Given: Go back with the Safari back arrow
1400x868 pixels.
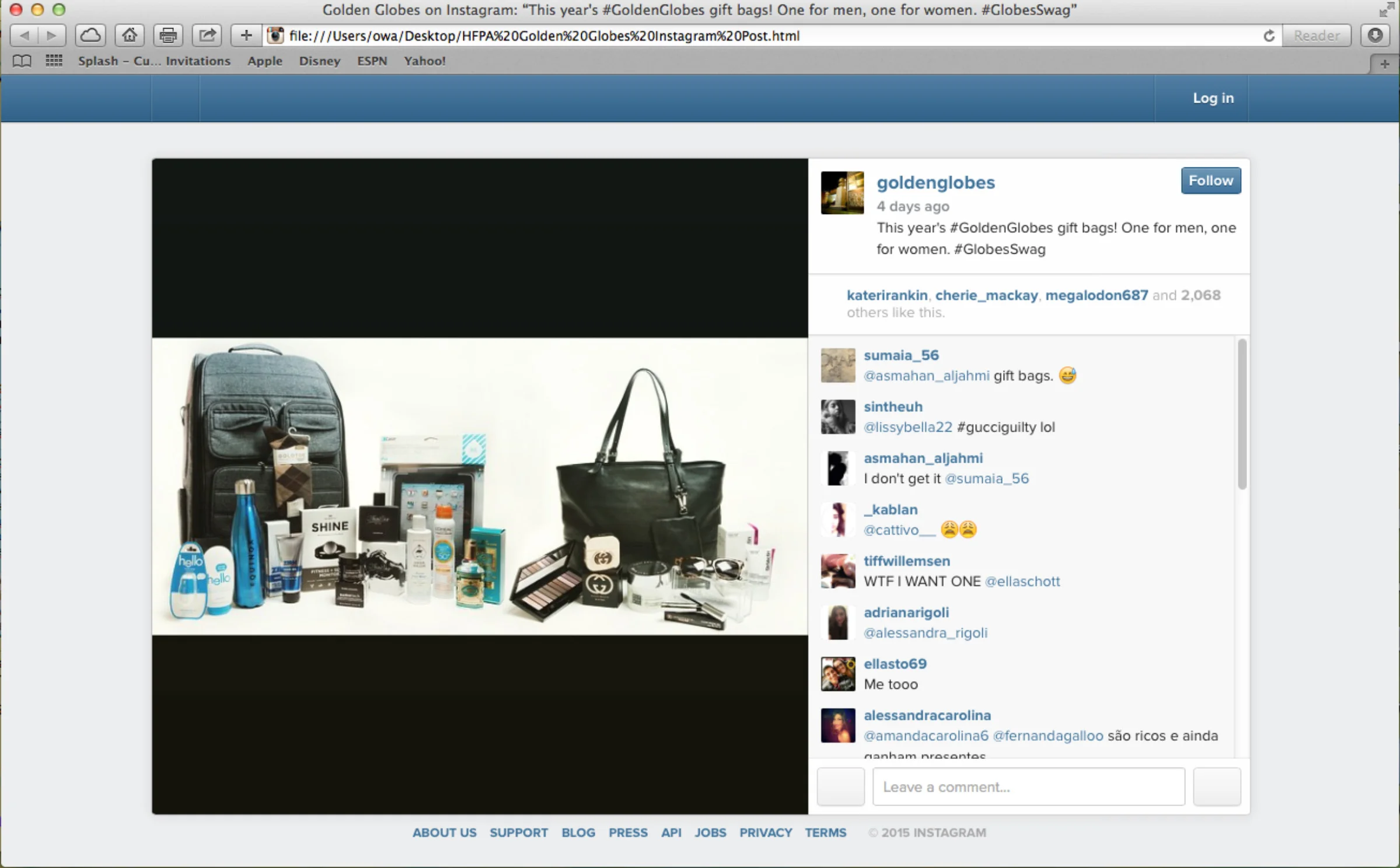Looking at the screenshot, I should pyautogui.click(x=24, y=36).
